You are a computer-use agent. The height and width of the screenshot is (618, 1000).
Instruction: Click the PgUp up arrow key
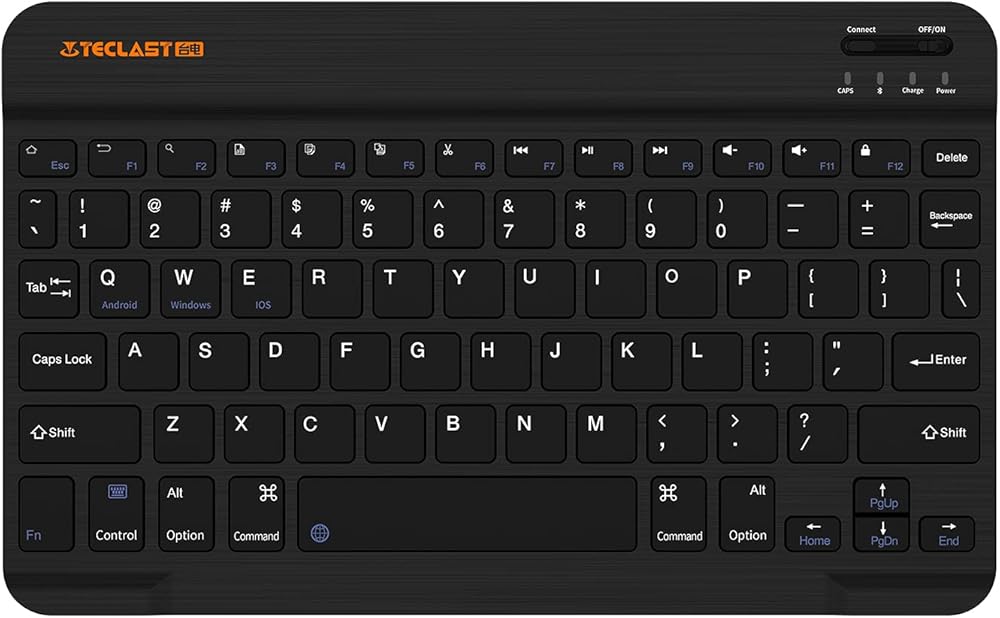(882, 496)
